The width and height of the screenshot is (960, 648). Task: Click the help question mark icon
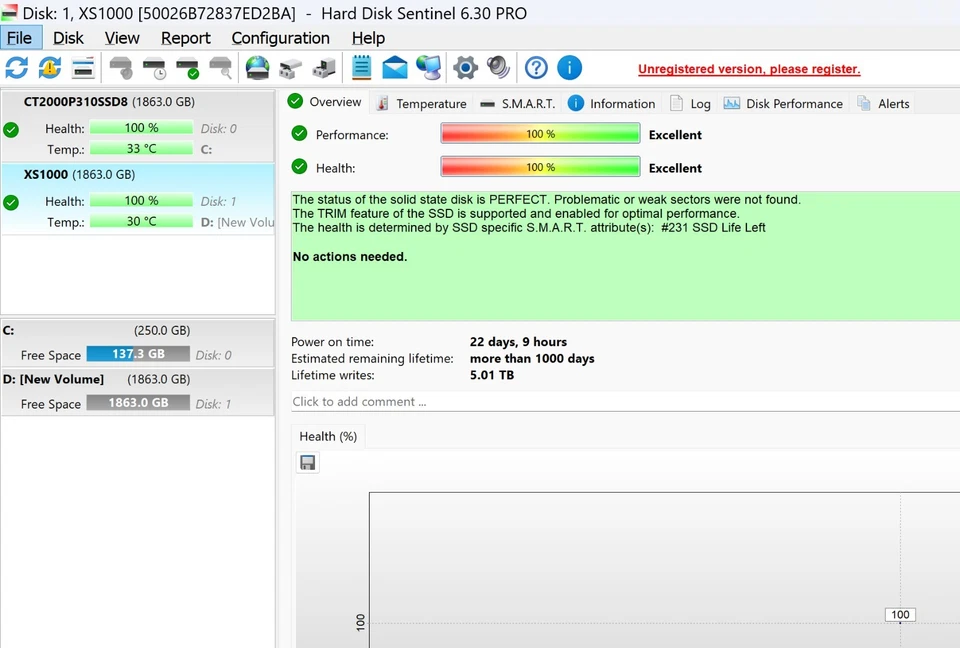536,67
